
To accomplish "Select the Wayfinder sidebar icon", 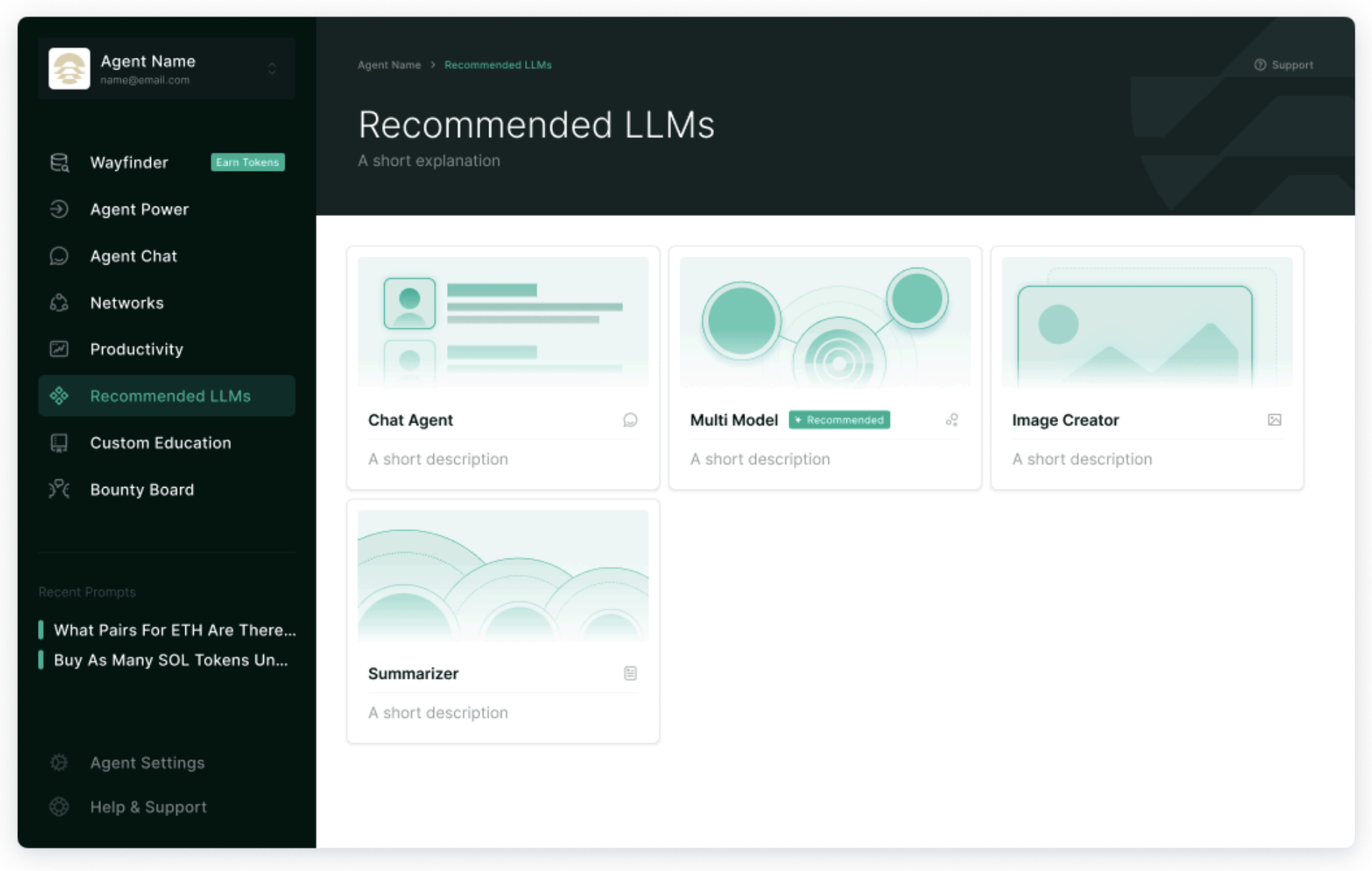I will click(x=59, y=162).
